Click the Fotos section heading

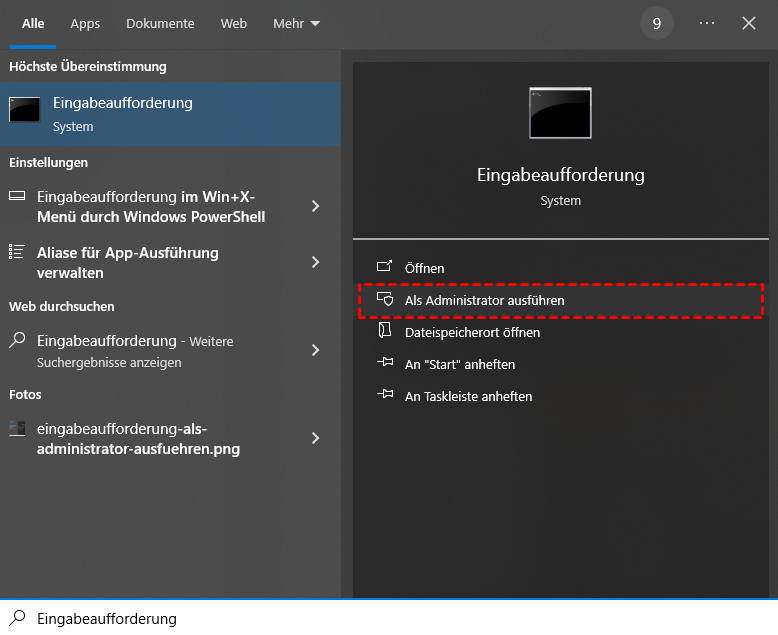[x=25, y=394]
